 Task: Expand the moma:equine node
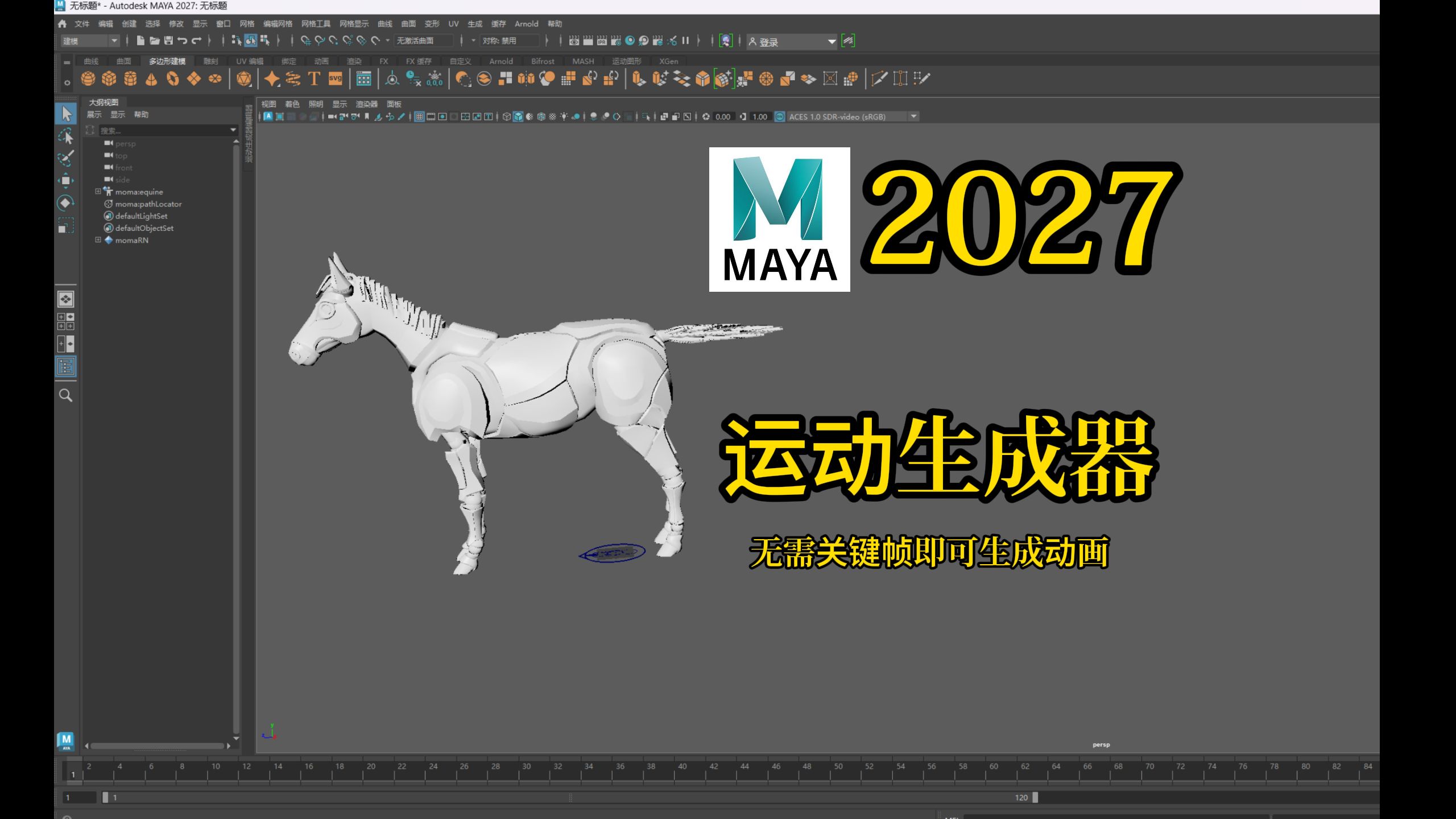(x=98, y=192)
